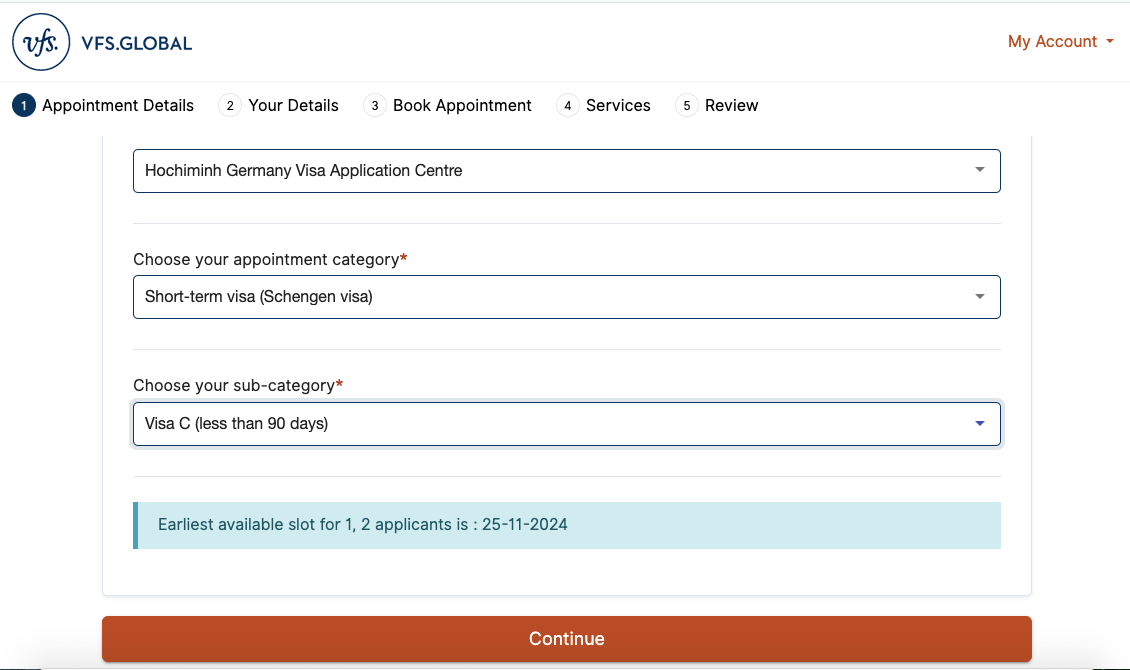
Task: Click the VFS.GLOBAL wordmark text
Action: pyautogui.click(x=137, y=43)
